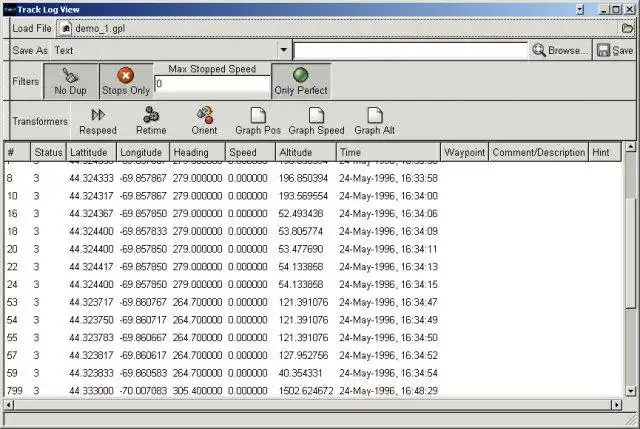The width and height of the screenshot is (640, 429).
Task: Sort by the Heading column header
Action: (x=198, y=152)
